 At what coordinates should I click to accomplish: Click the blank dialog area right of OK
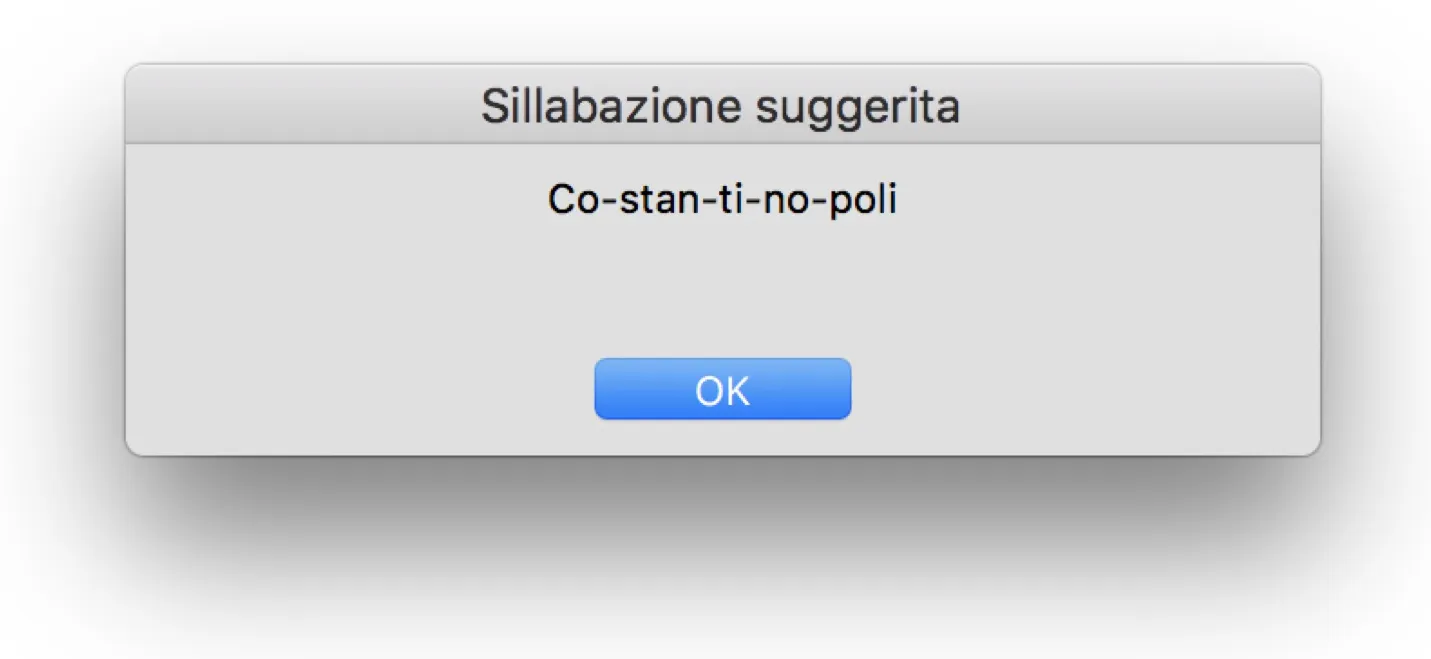tap(1080, 389)
